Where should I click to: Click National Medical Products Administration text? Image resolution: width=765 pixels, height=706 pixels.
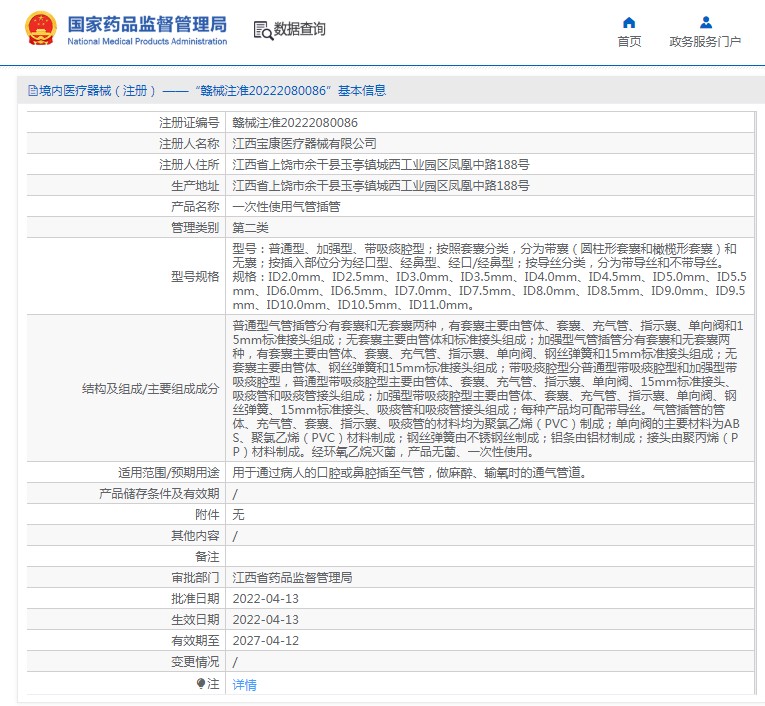coord(147,41)
